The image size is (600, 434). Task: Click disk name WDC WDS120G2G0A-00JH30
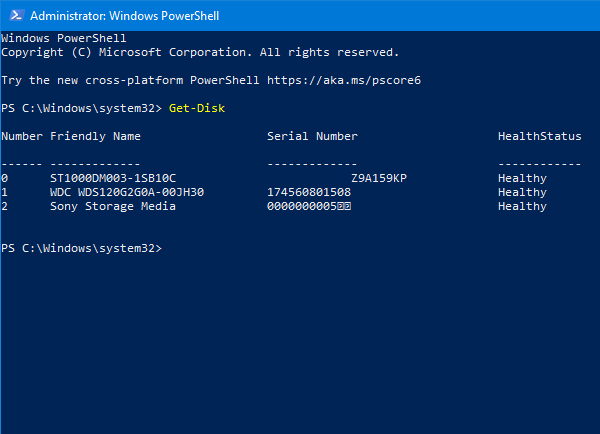point(126,192)
